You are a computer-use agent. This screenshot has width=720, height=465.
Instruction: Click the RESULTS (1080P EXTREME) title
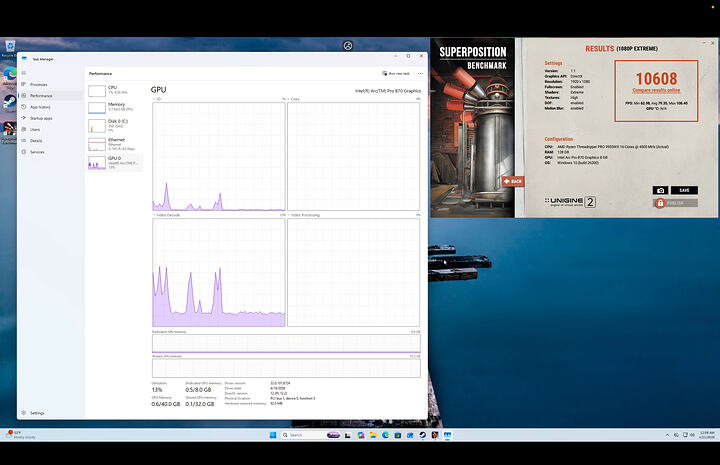(x=621, y=48)
